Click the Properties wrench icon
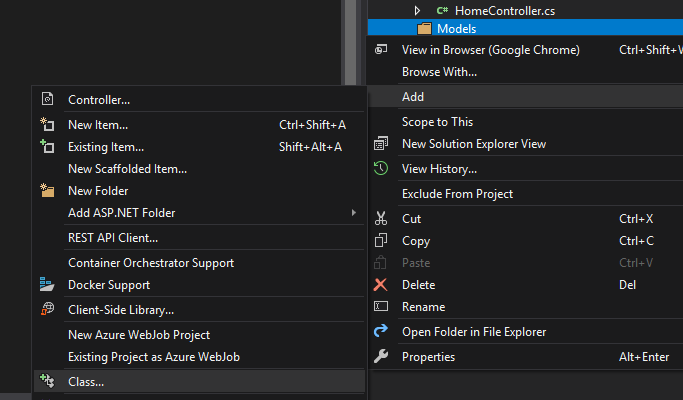 coord(381,356)
